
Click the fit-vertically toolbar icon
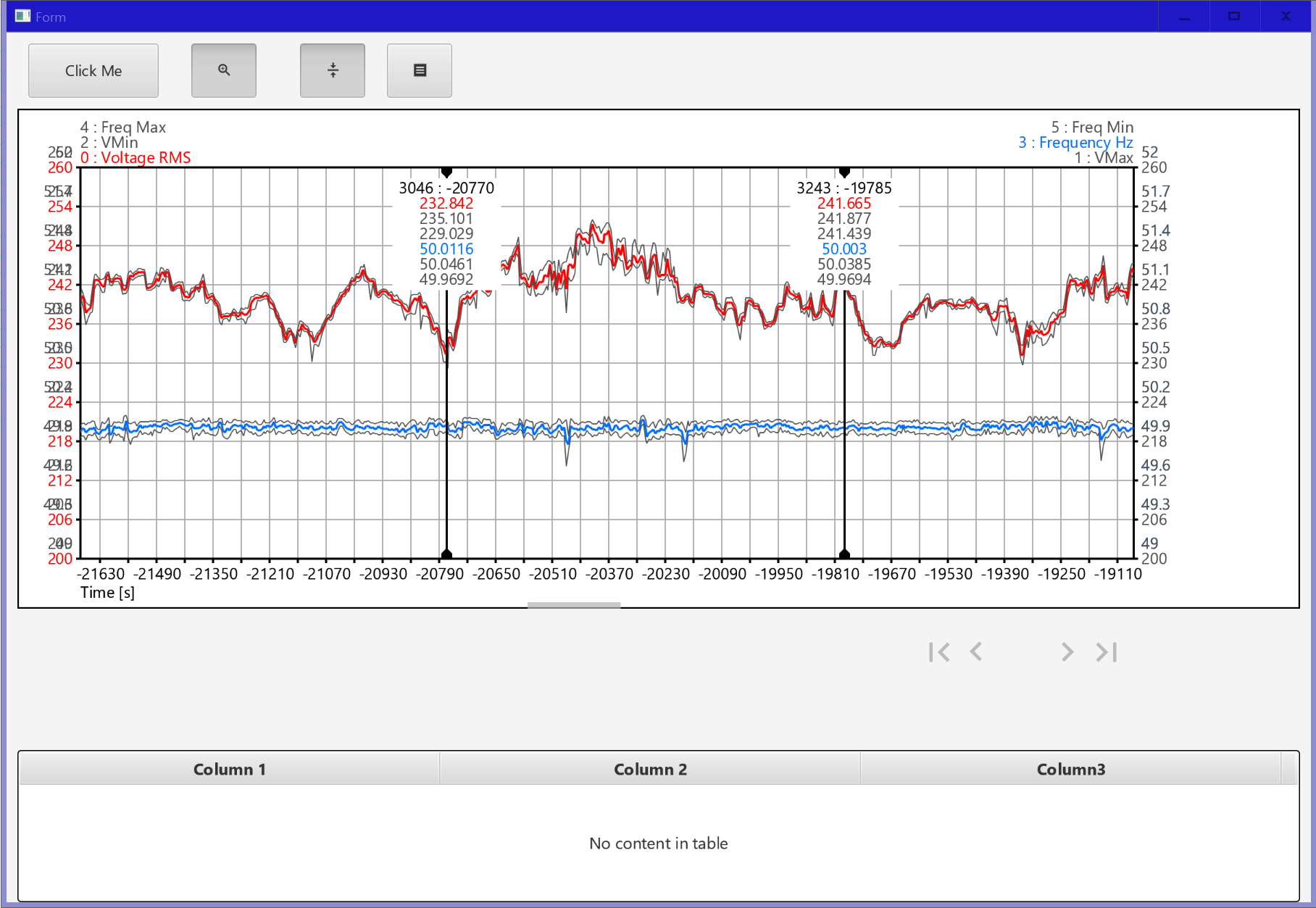point(332,70)
